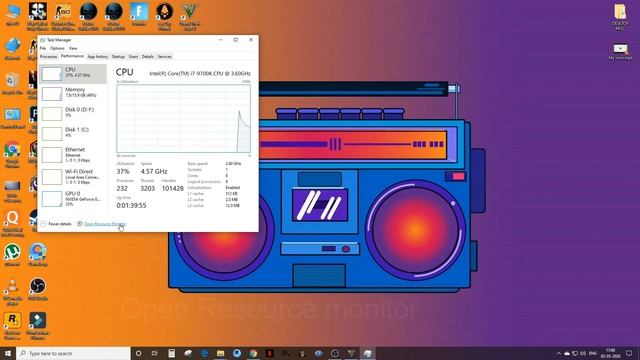Click the 4.57 GHz speed value

pyautogui.click(x=154, y=171)
